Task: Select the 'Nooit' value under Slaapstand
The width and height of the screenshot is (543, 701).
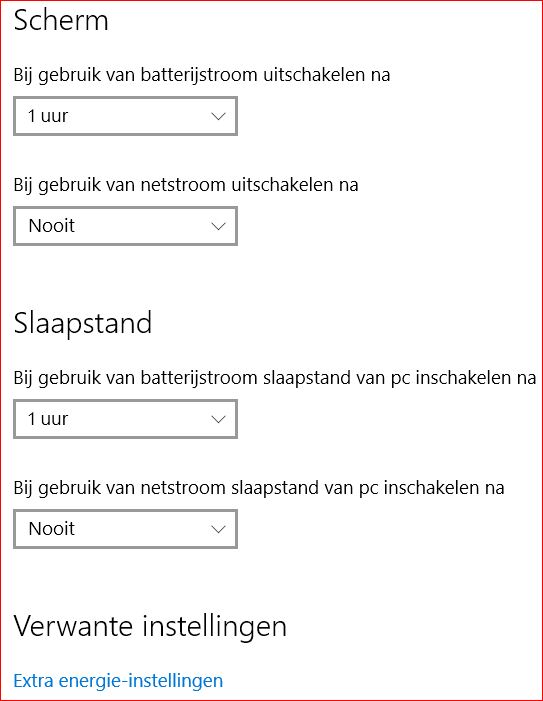Action: [51, 529]
